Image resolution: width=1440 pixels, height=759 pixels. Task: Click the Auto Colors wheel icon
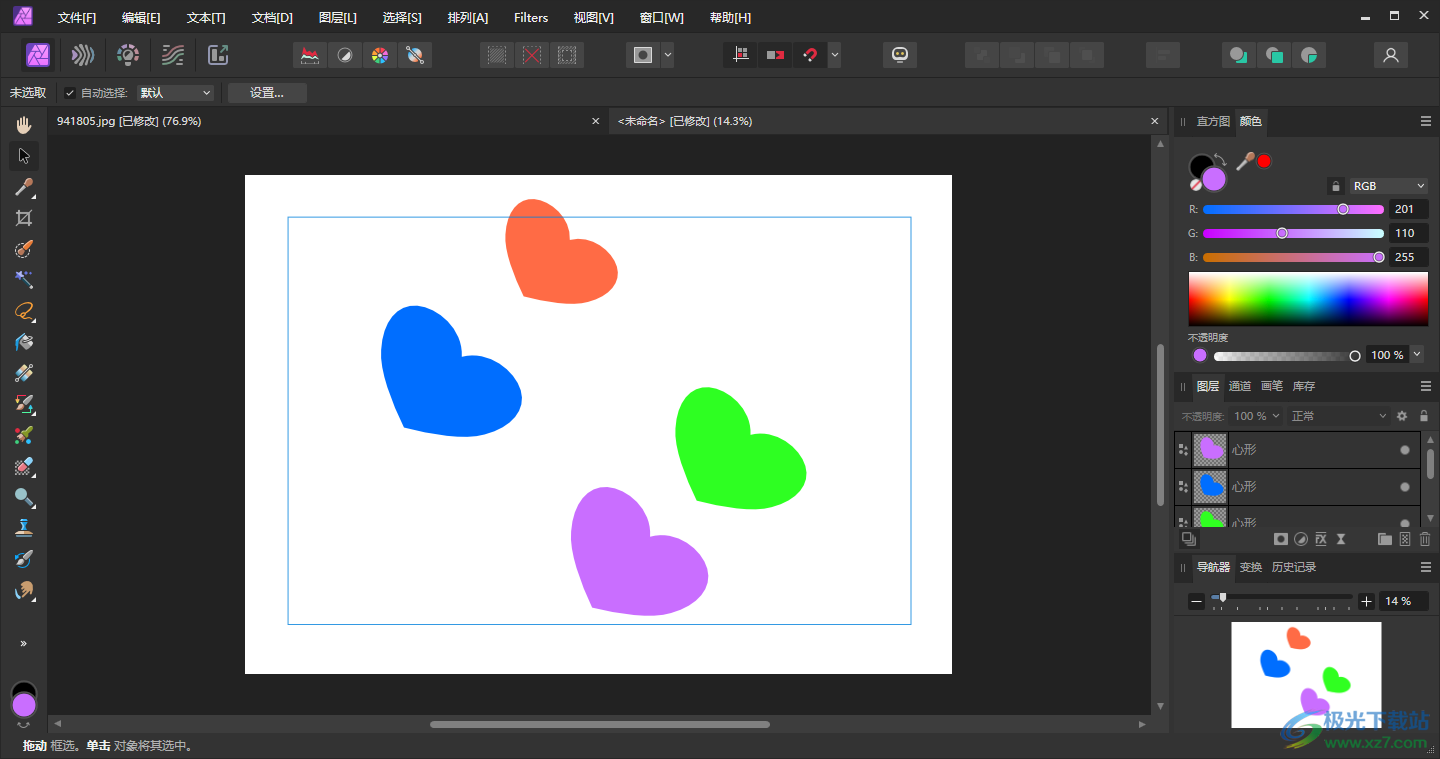click(x=379, y=55)
